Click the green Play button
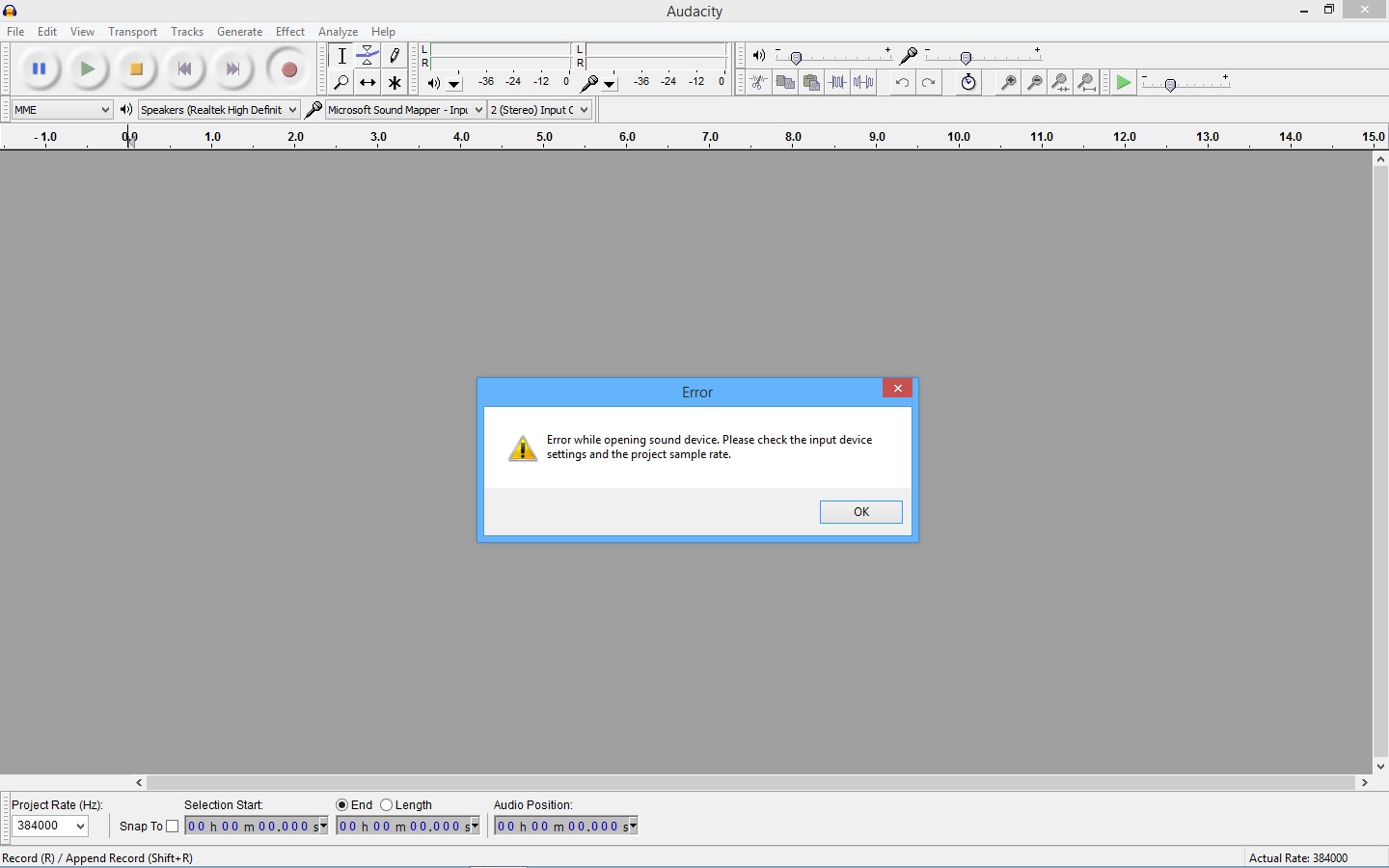The image size is (1389, 868). coord(88,69)
